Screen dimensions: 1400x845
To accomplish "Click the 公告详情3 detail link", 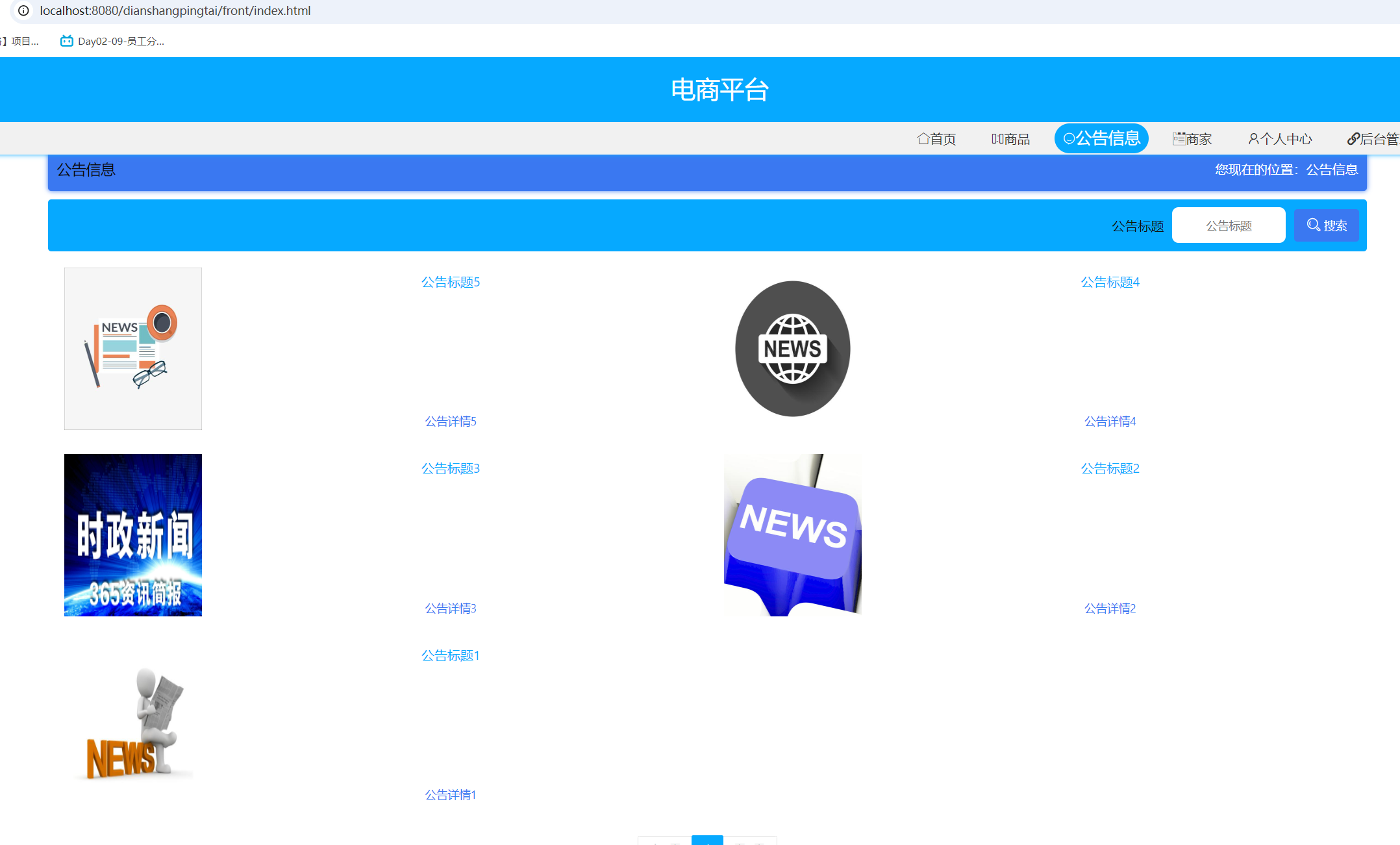I will tap(450, 609).
